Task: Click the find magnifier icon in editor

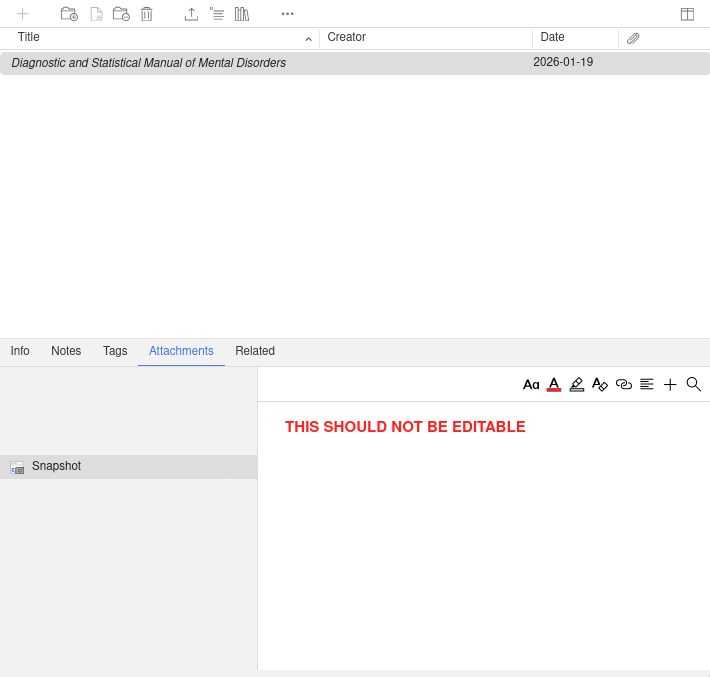Action: [x=693, y=384]
